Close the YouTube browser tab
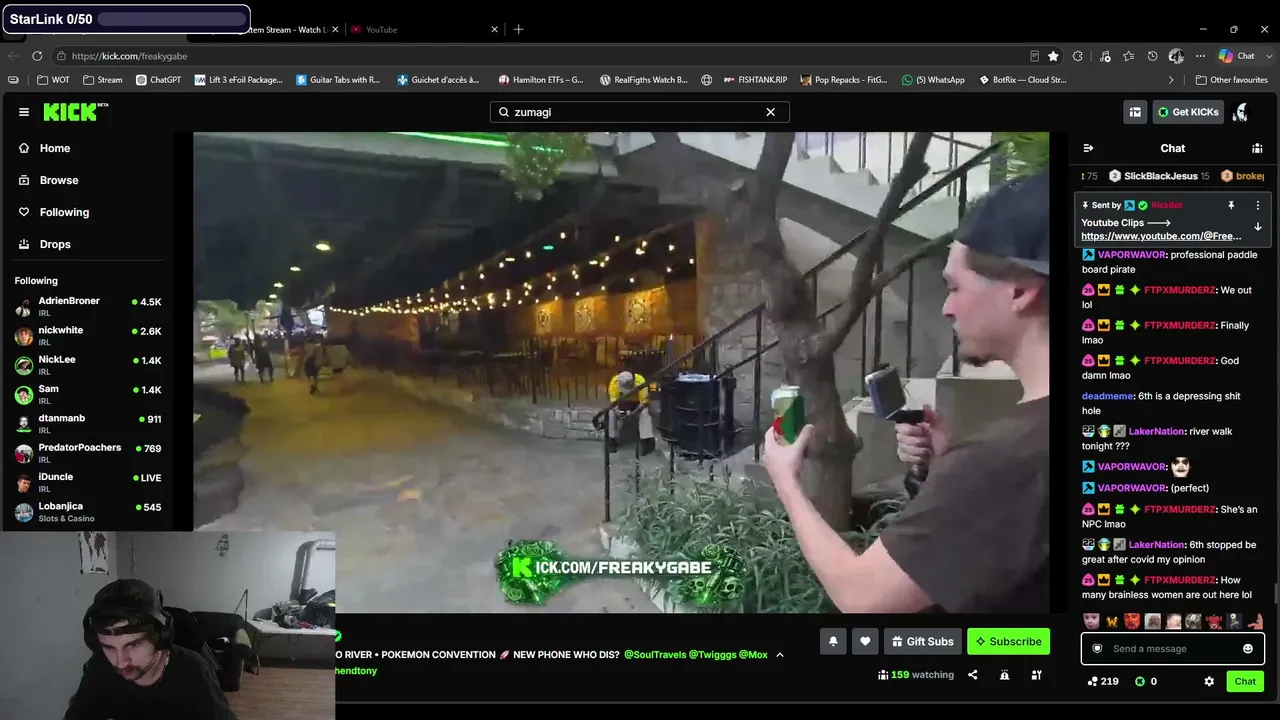 pyautogui.click(x=495, y=29)
